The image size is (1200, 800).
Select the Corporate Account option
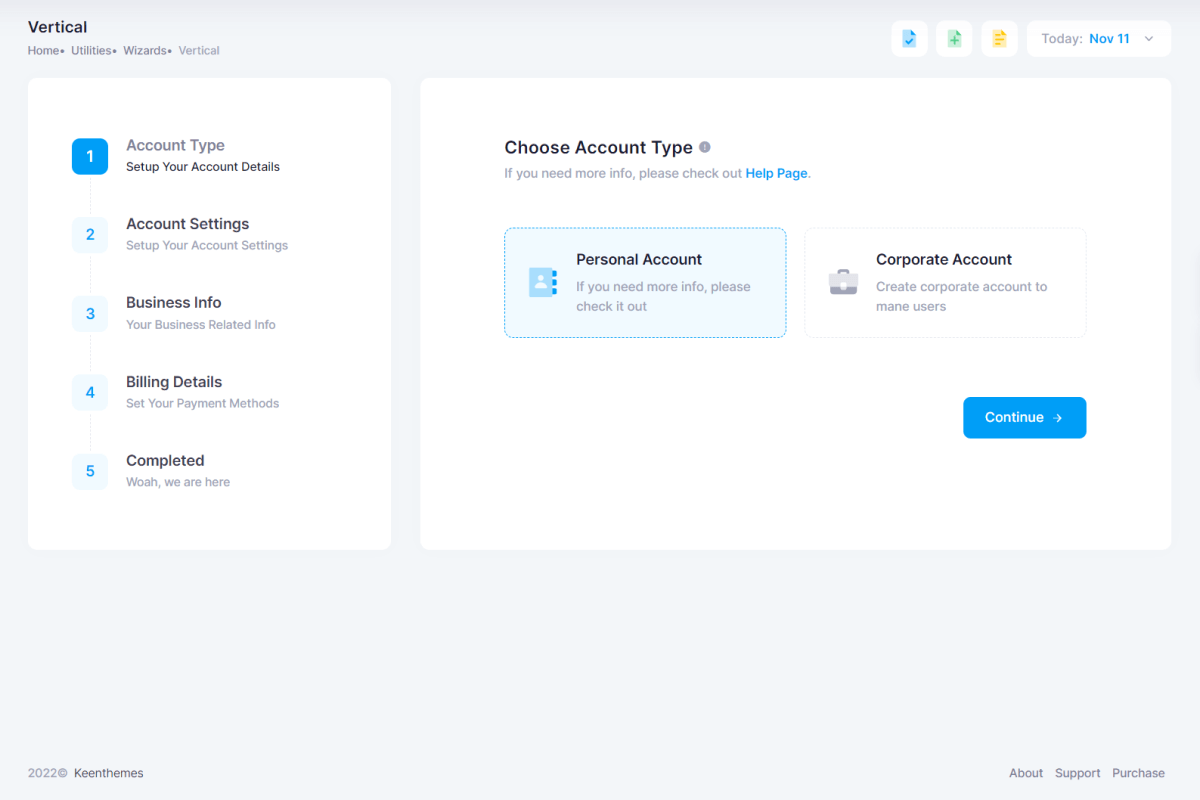pyautogui.click(x=945, y=282)
